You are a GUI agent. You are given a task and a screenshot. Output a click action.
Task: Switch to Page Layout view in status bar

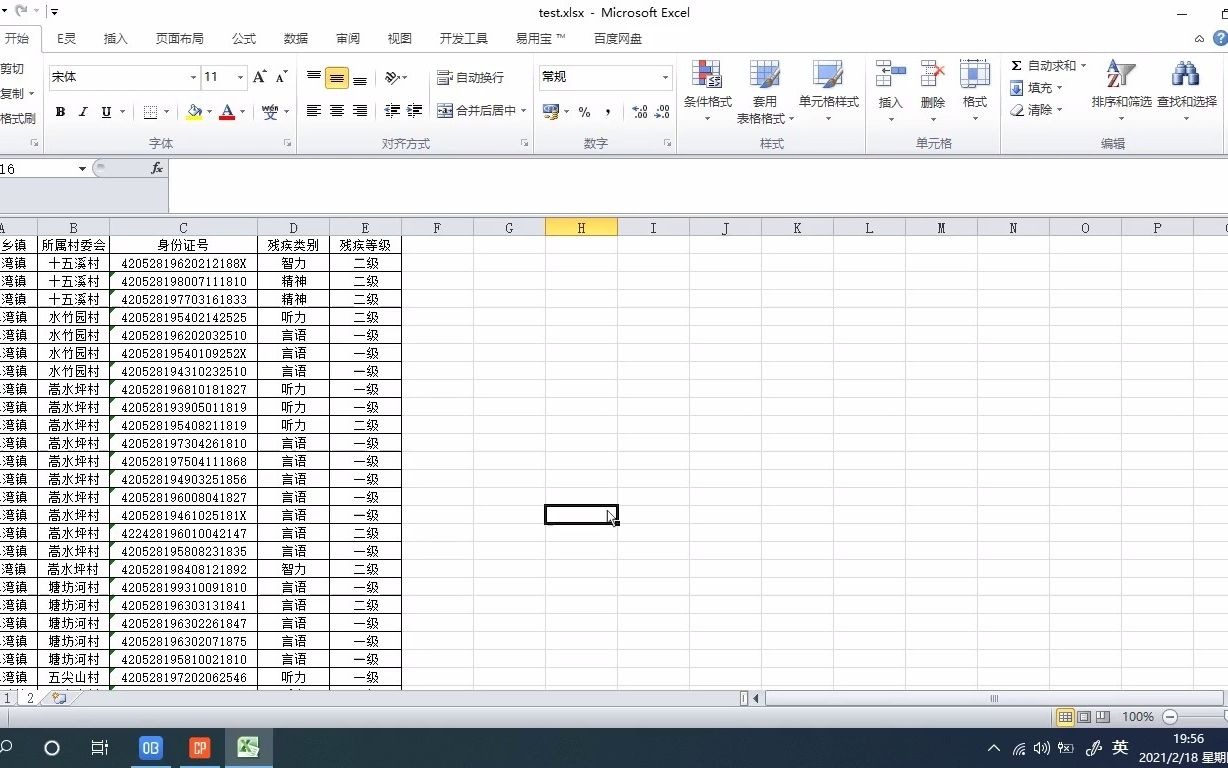point(1084,717)
